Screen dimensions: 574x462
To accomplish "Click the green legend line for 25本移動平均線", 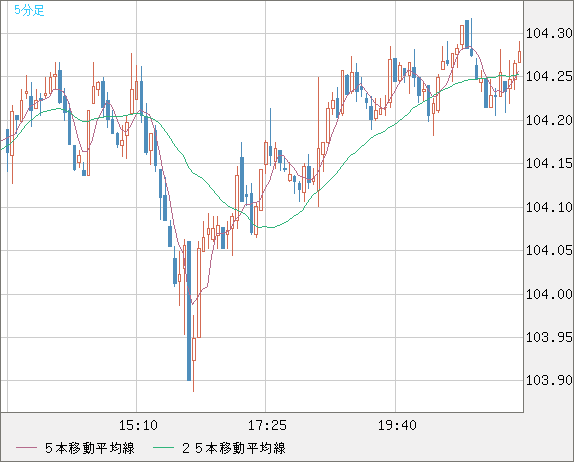I will point(163,448).
